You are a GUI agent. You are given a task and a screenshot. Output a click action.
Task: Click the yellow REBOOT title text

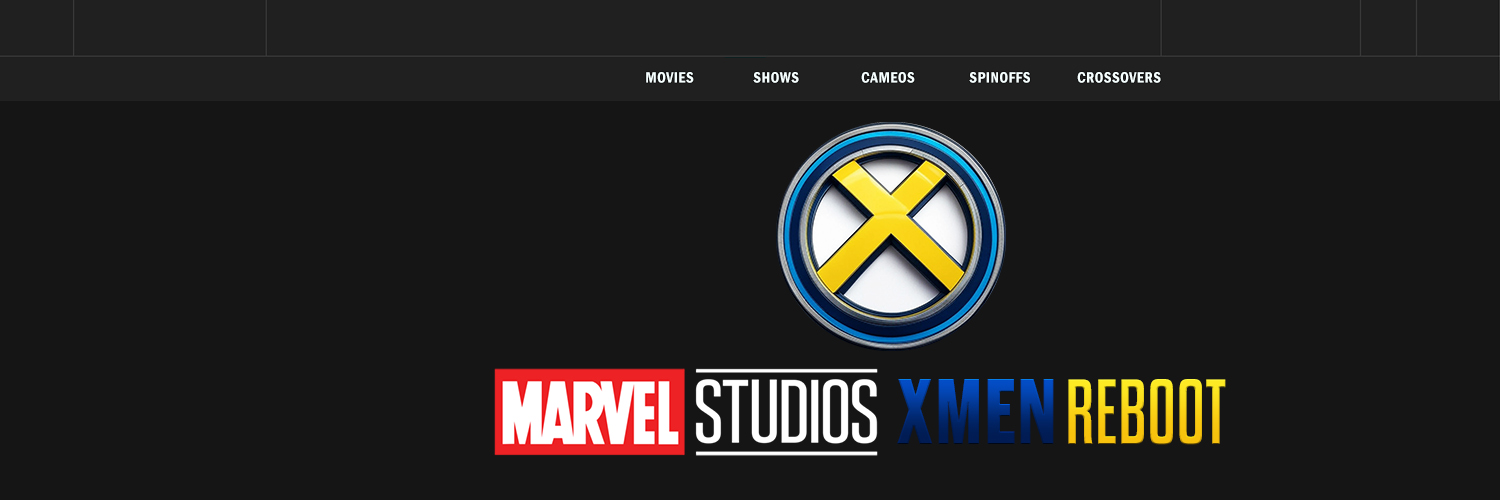[1146, 412]
